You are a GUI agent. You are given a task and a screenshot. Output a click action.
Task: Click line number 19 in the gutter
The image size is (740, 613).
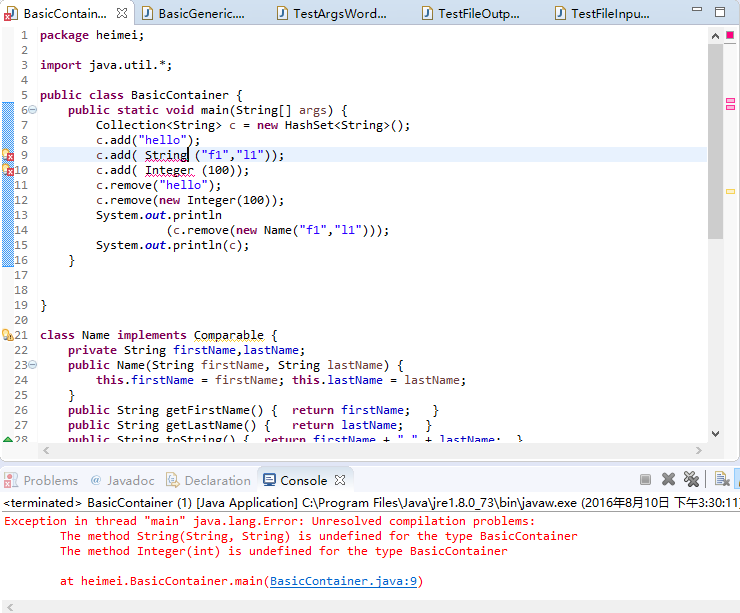pyautogui.click(x=21, y=305)
